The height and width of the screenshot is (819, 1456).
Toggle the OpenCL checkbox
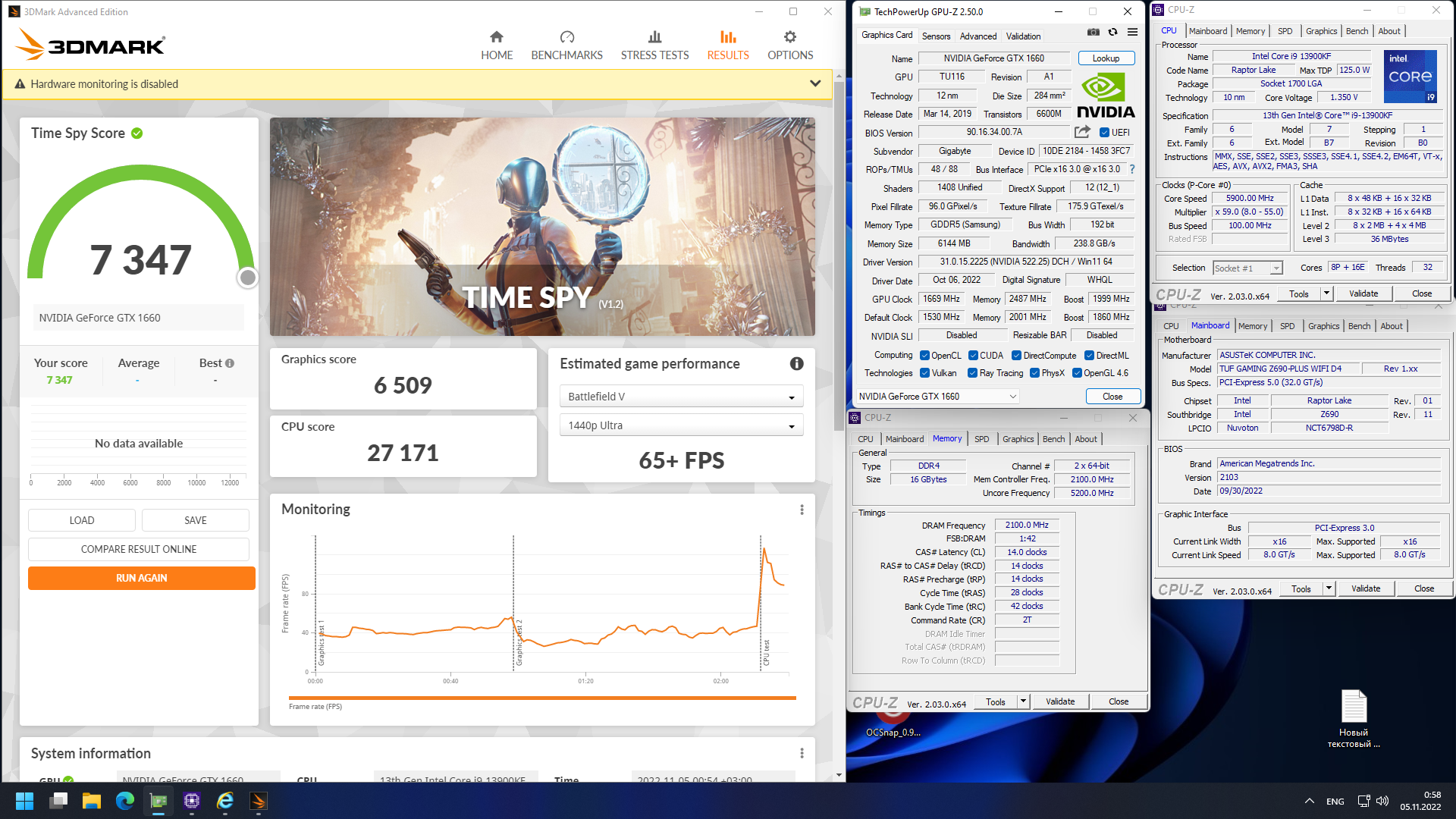(x=924, y=356)
